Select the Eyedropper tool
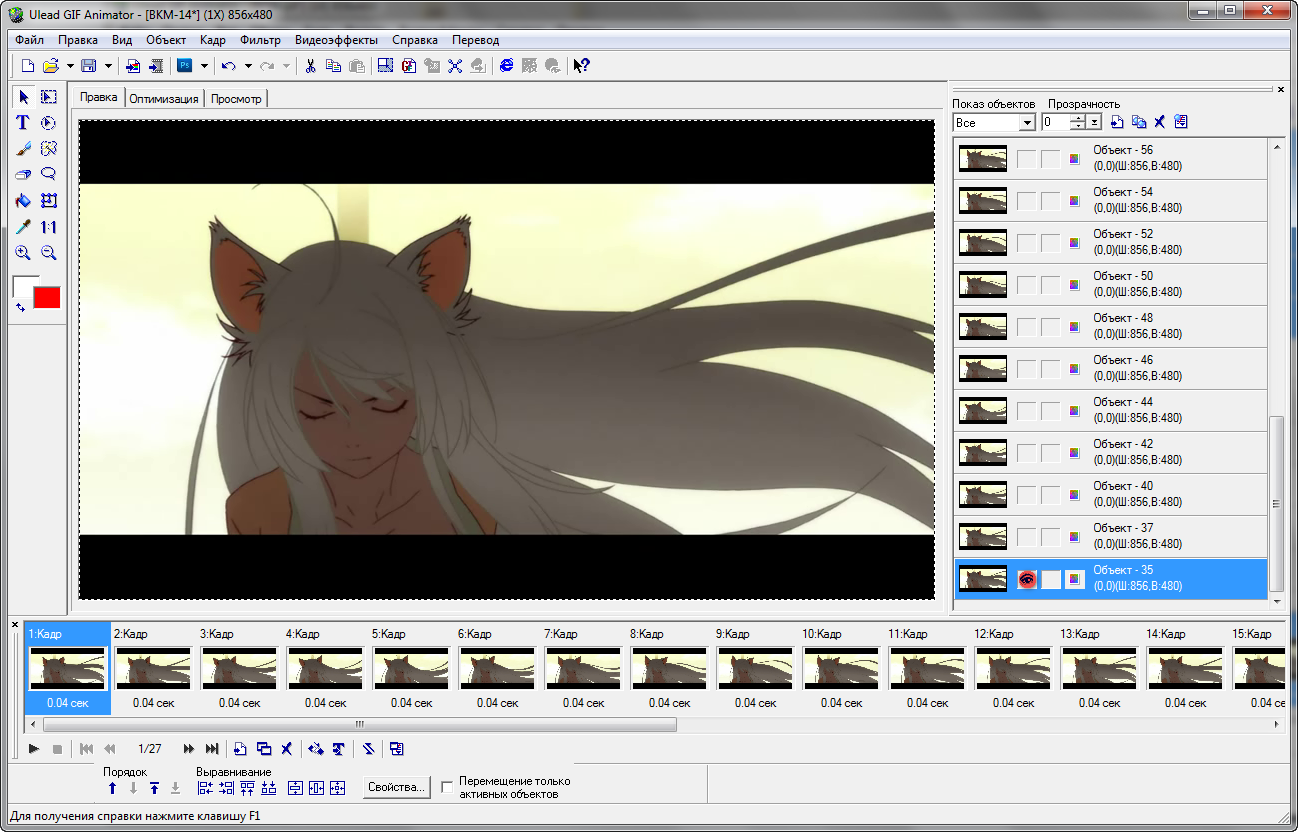The height and width of the screenshot is (832, 1298). tap(23, 227)
